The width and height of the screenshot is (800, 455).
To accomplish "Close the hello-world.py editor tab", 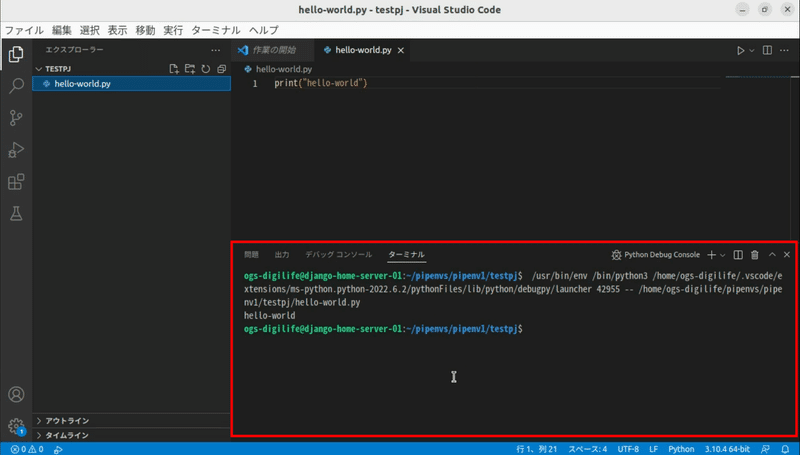I will coord(401,50).
